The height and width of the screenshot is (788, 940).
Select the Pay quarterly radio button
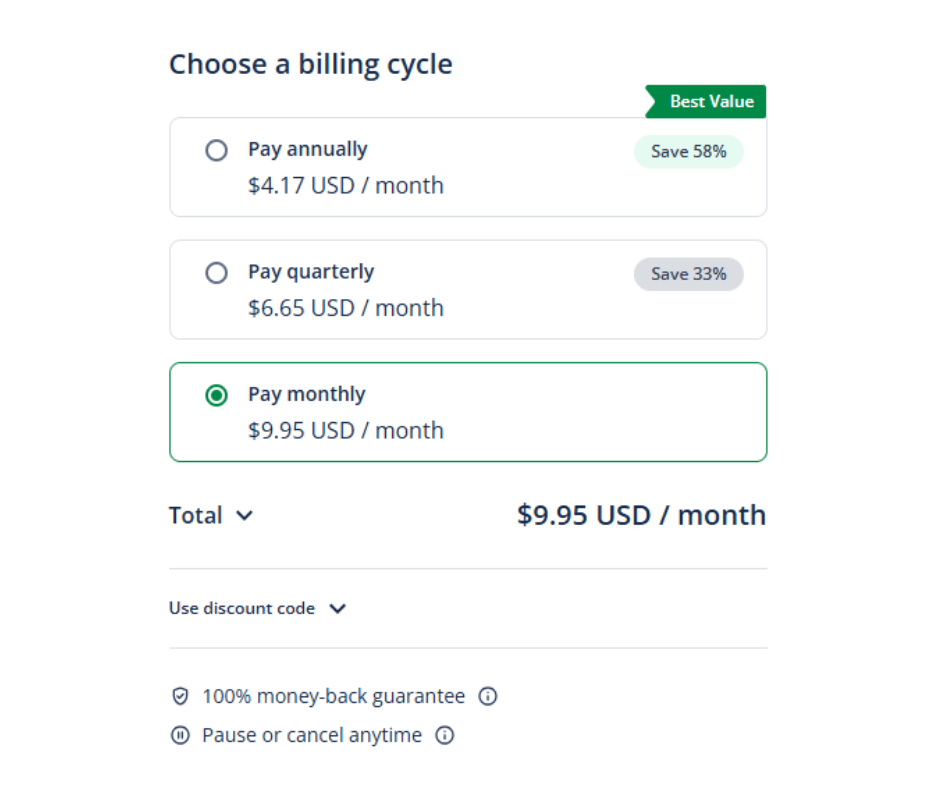pos(216,273)
